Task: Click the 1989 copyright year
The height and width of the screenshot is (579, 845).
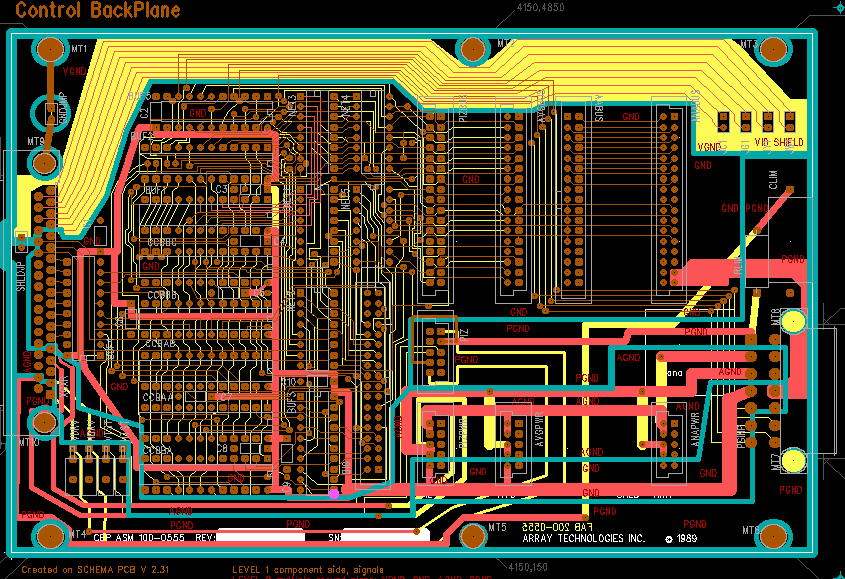Action: pos(687,538)
